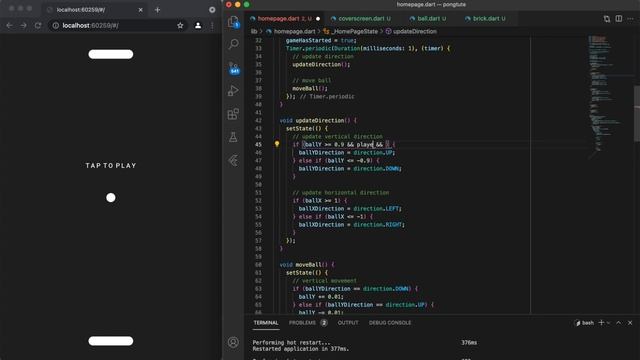Click the Chrome address bar URL

click(x=91, y=25)
